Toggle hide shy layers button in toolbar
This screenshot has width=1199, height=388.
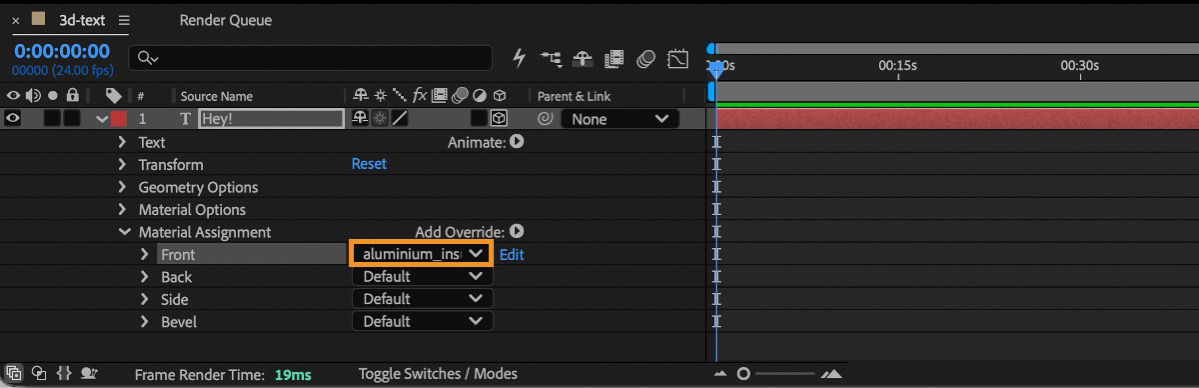click(x=583, y=58)
